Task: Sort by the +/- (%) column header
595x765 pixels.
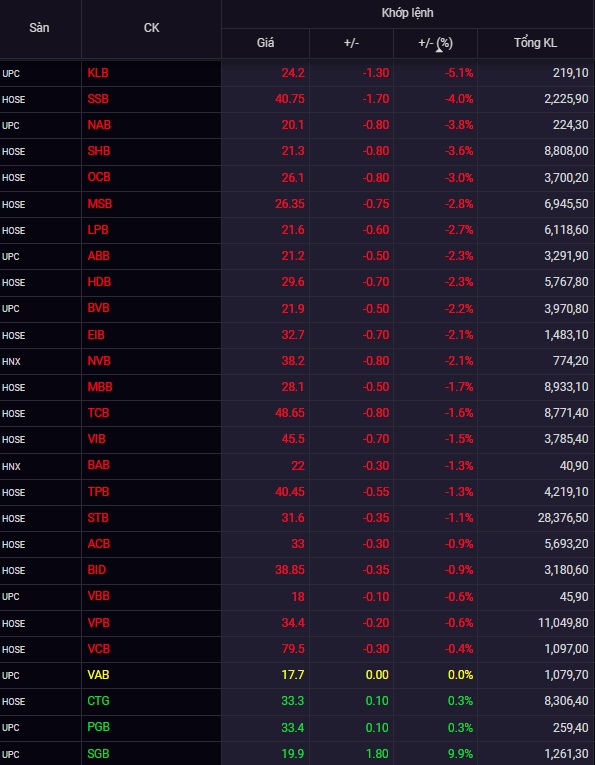Action: (435, 43)
